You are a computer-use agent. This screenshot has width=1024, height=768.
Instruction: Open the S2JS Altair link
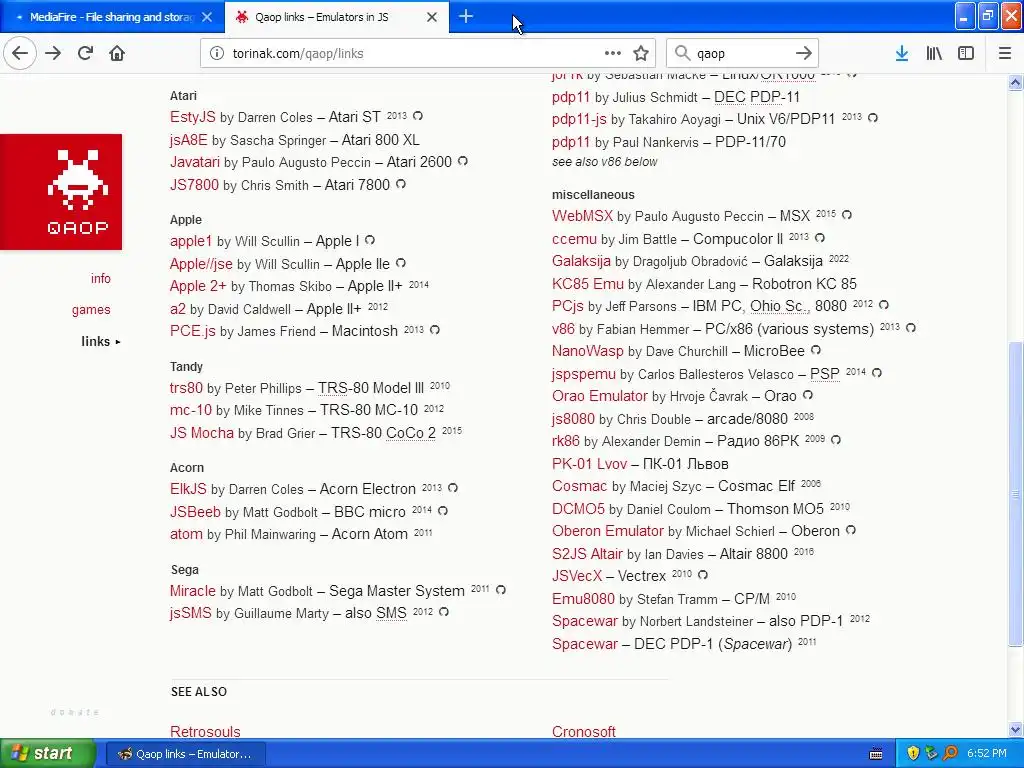587,554
